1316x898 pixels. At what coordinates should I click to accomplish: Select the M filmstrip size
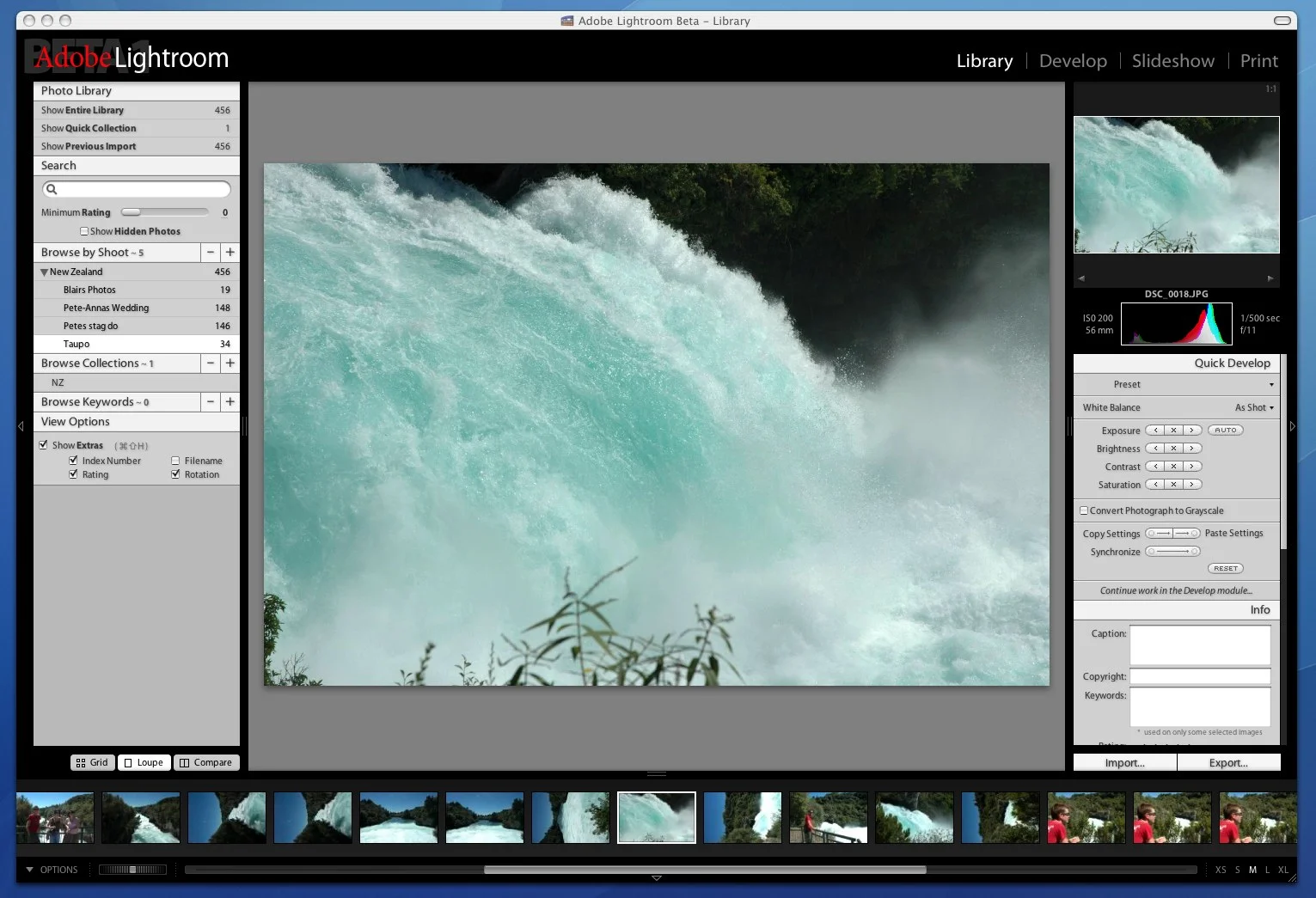pos(1252,870)
